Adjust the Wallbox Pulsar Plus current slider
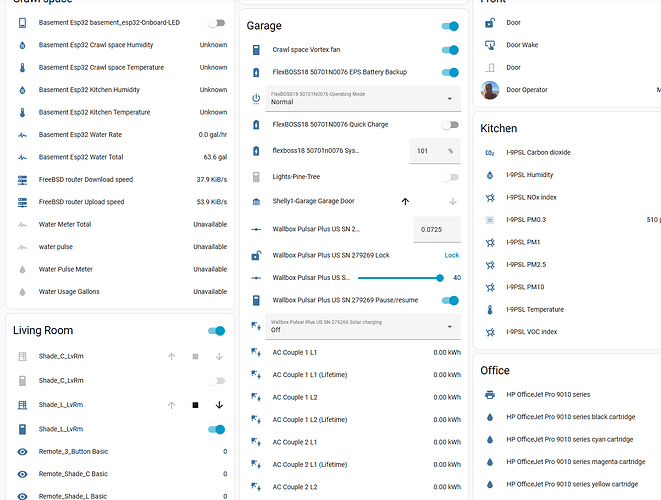This screenshot has height=500, width=661. (x=399, y=278)
